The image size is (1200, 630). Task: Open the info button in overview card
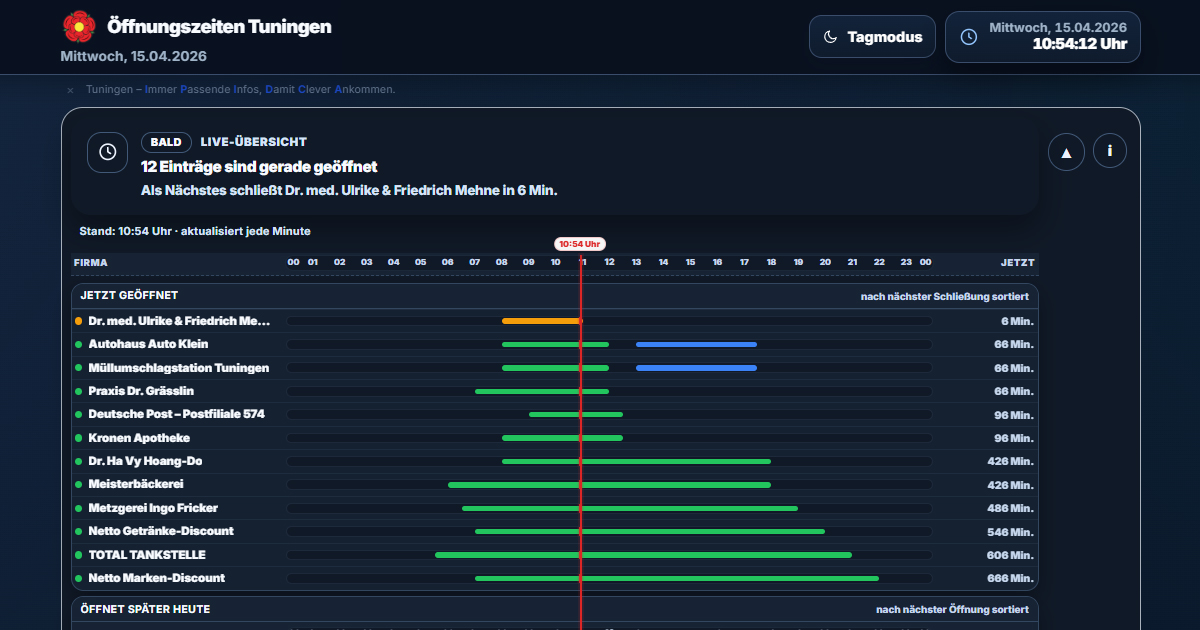click(1109, 151)
